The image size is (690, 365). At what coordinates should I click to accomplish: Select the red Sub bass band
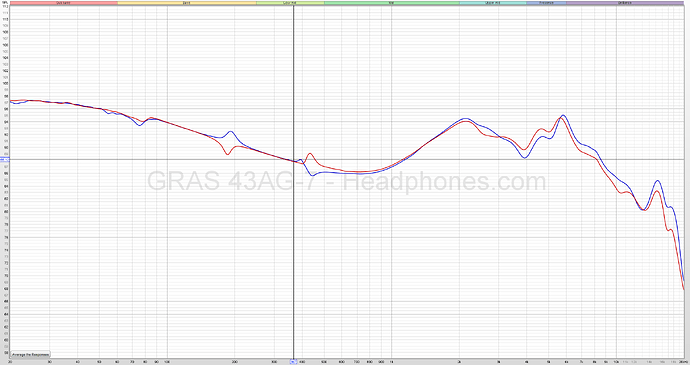coord(63,3)
